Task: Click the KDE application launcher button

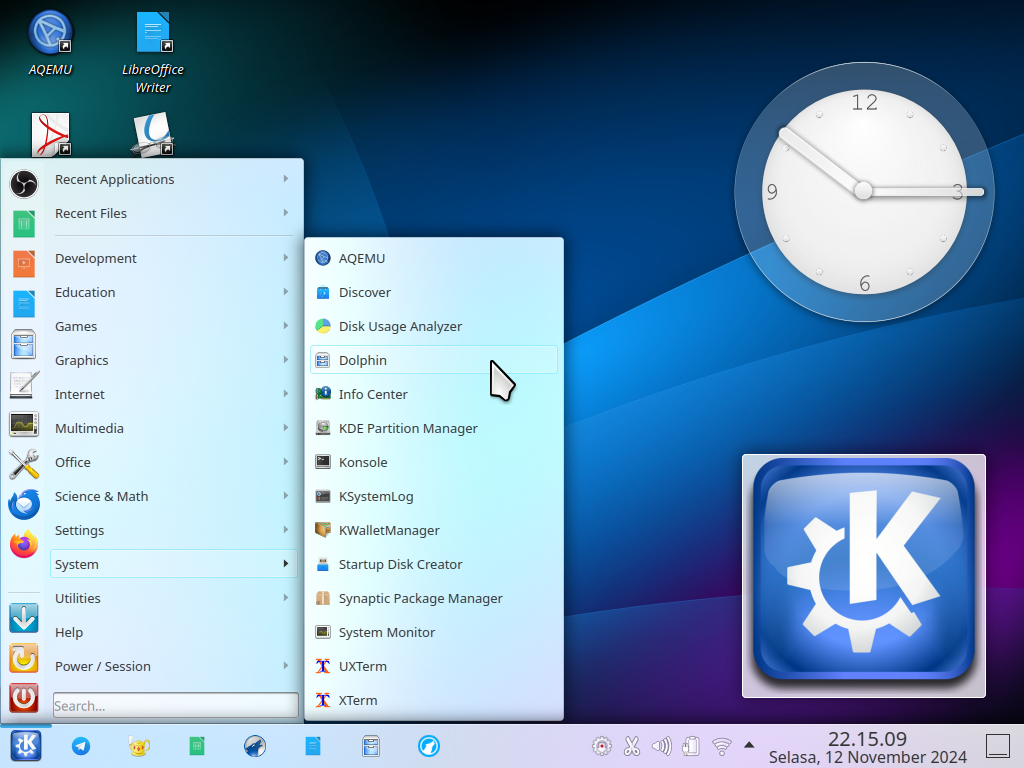Action: click(26, 745)
